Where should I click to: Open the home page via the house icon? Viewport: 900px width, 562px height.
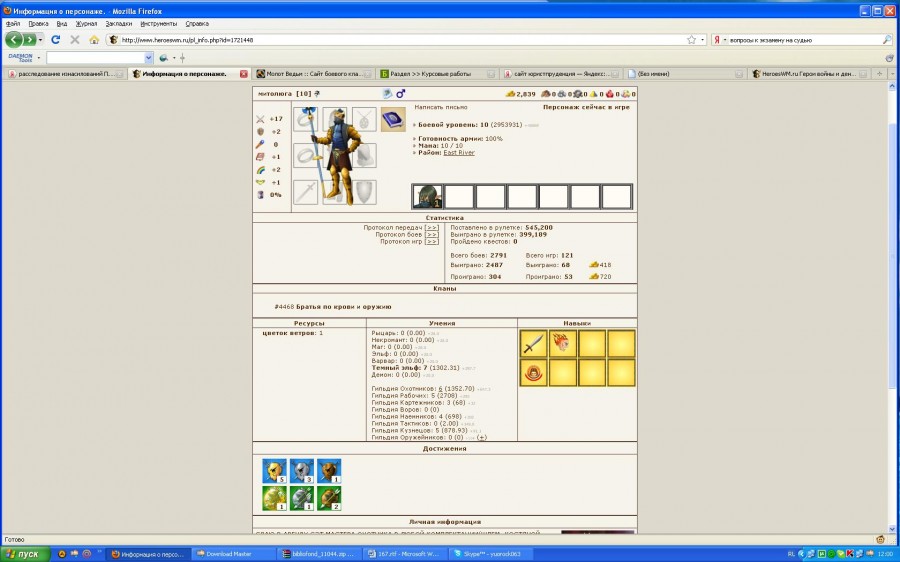94,40
